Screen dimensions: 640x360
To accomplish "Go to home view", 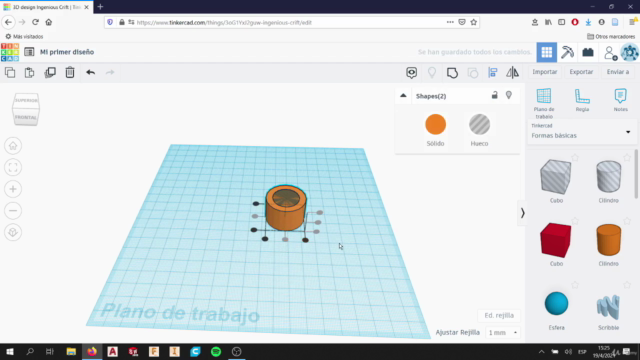I will (13, 146).
